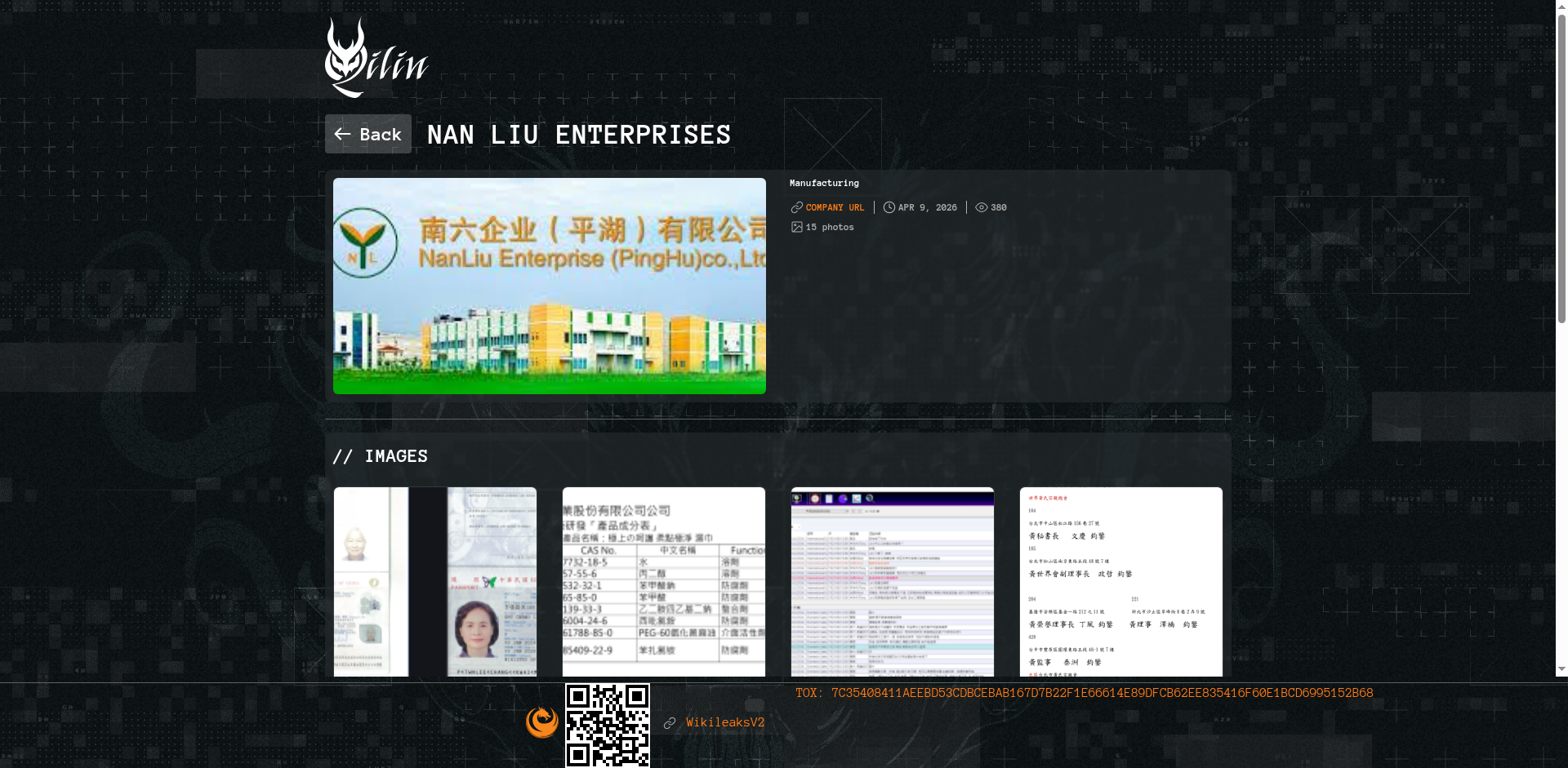Image resolution: width=1568 pixels, height=768 pixels.
Task: Open the WikileaksV2 footer link
Action: [x=725, y=722]
